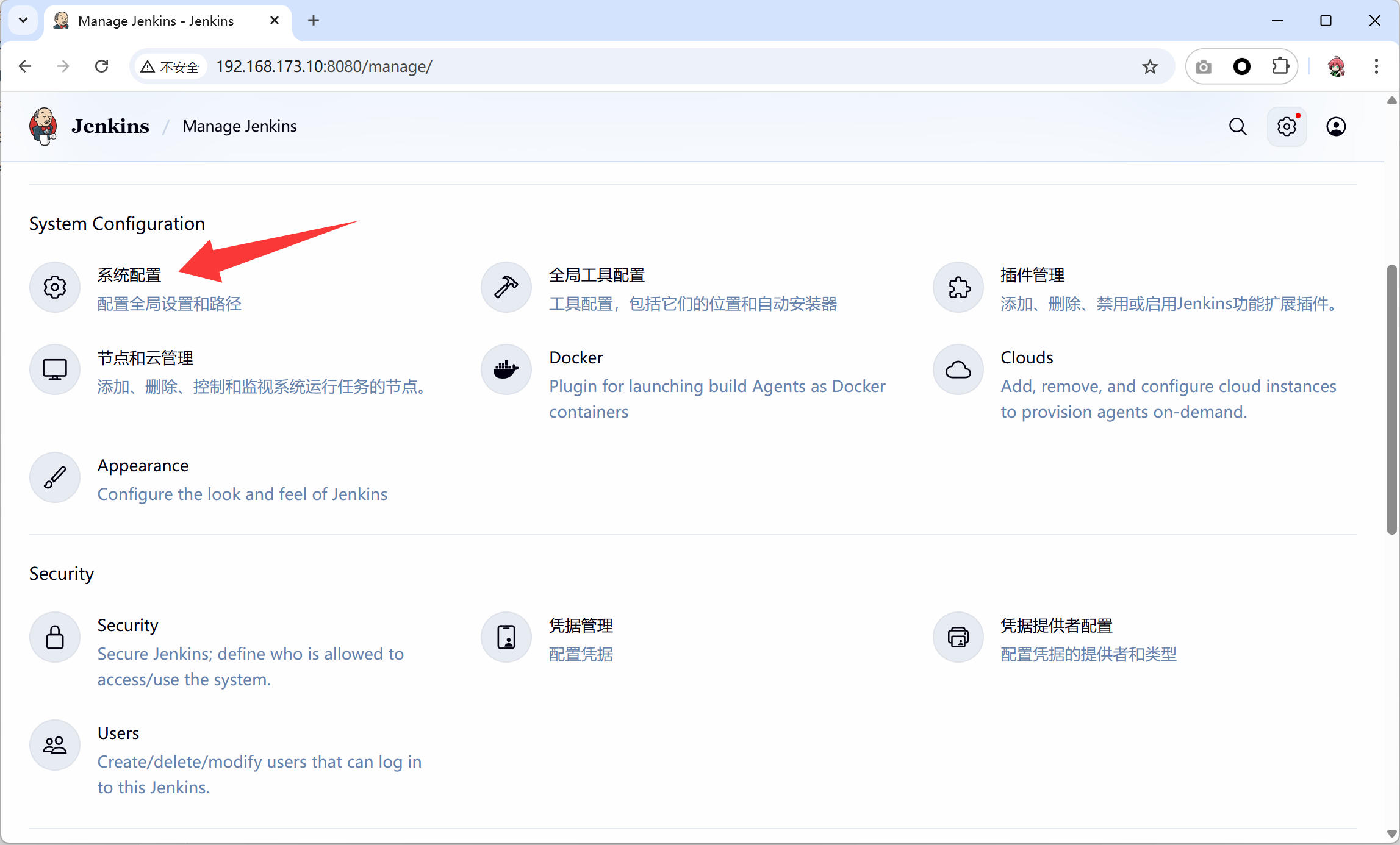This screenshot has height=845, width=1400.
Task: Click the Docker whale icon
Action: coord(506,369)
